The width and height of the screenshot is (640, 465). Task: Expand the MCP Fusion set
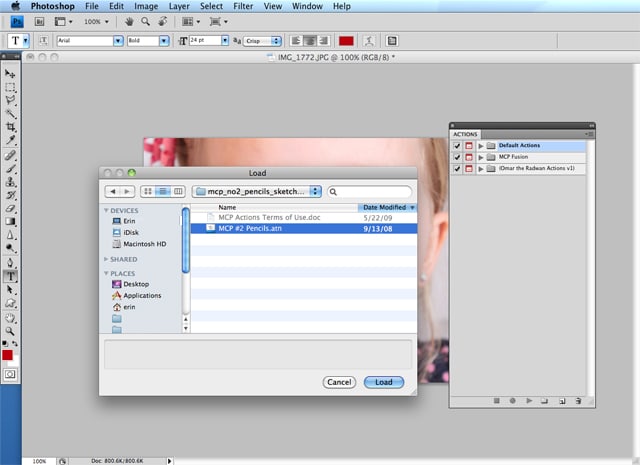click(x=481, y=157)
